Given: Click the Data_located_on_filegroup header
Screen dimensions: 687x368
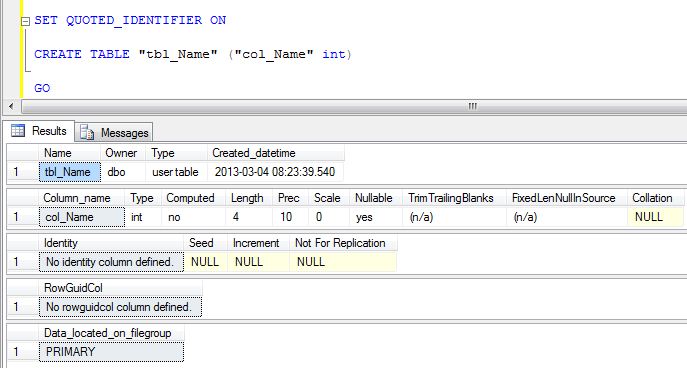Looking at the screenshot, I should [x=111, y=333].
